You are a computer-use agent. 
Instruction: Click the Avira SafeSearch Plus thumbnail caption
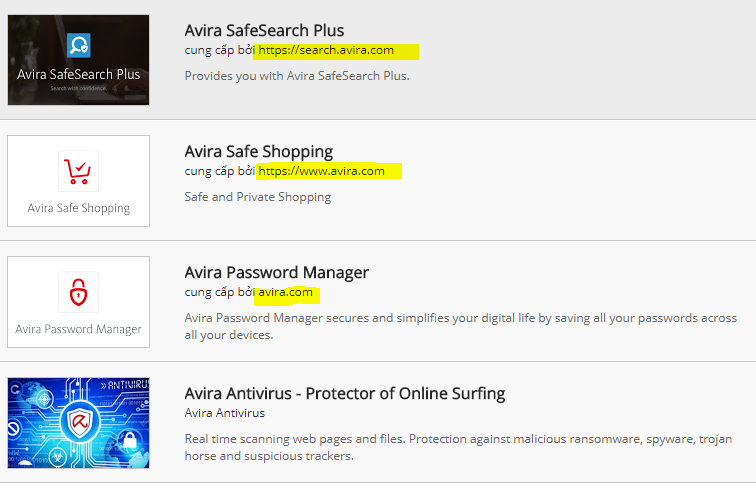click(79, 74)
